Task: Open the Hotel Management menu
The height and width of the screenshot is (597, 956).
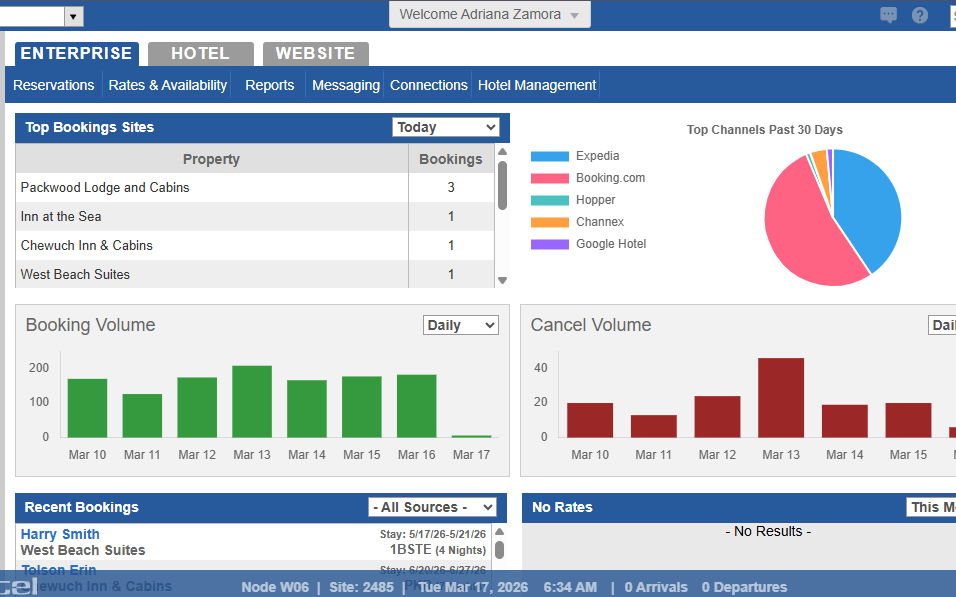Action: pyautogui.click(x=537, y=85)
